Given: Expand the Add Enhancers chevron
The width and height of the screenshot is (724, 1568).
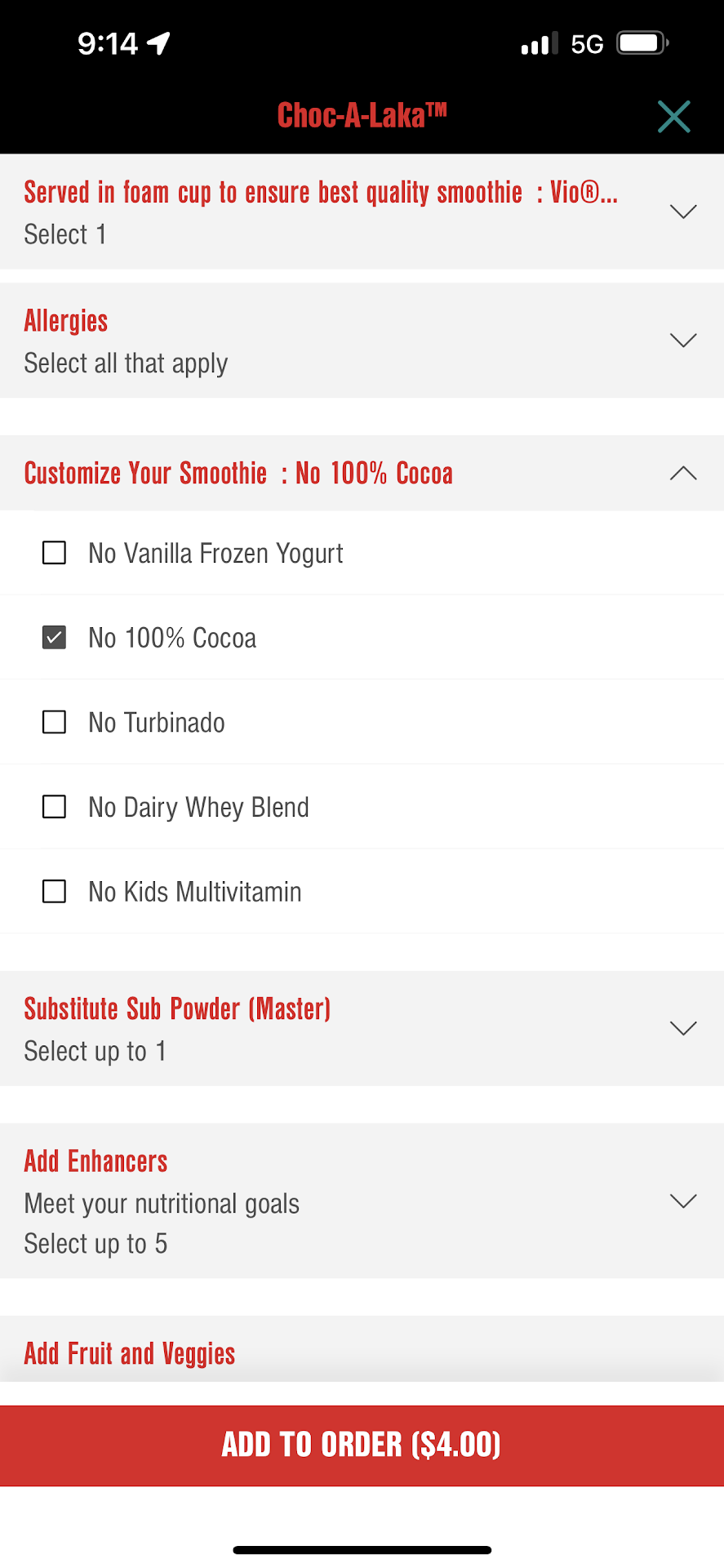Looking at the screenshot, I should pyautogui.click(x=682, y=1200).
